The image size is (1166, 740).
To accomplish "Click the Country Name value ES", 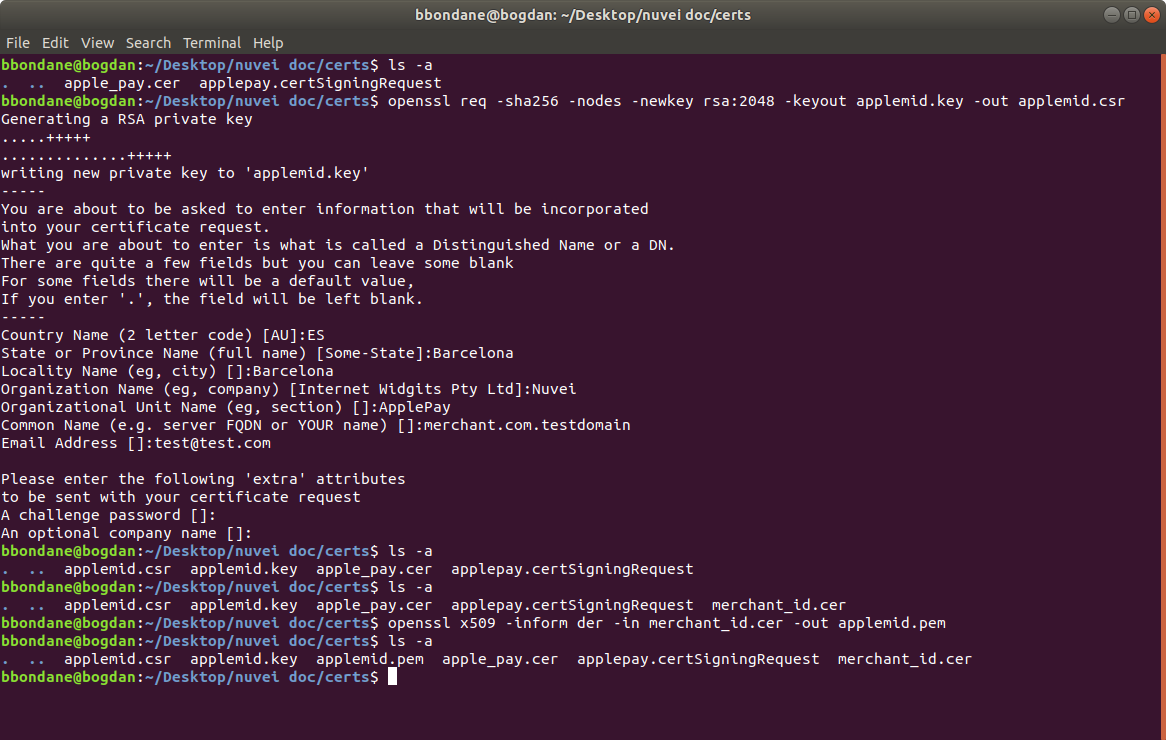I will [x=317, y=335].
